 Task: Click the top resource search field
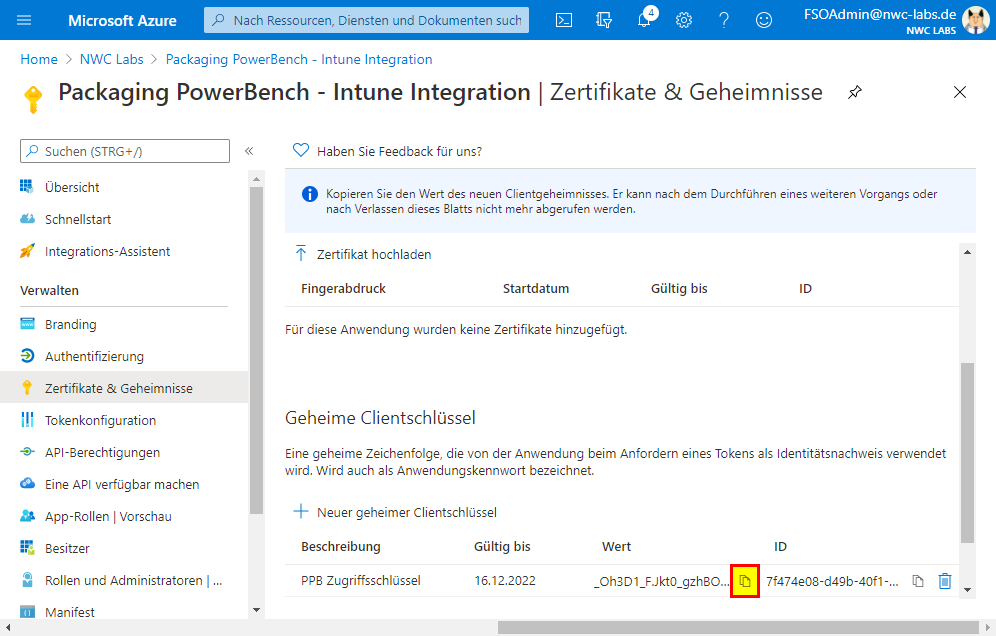pyautogui.click(x=366, y=20)
